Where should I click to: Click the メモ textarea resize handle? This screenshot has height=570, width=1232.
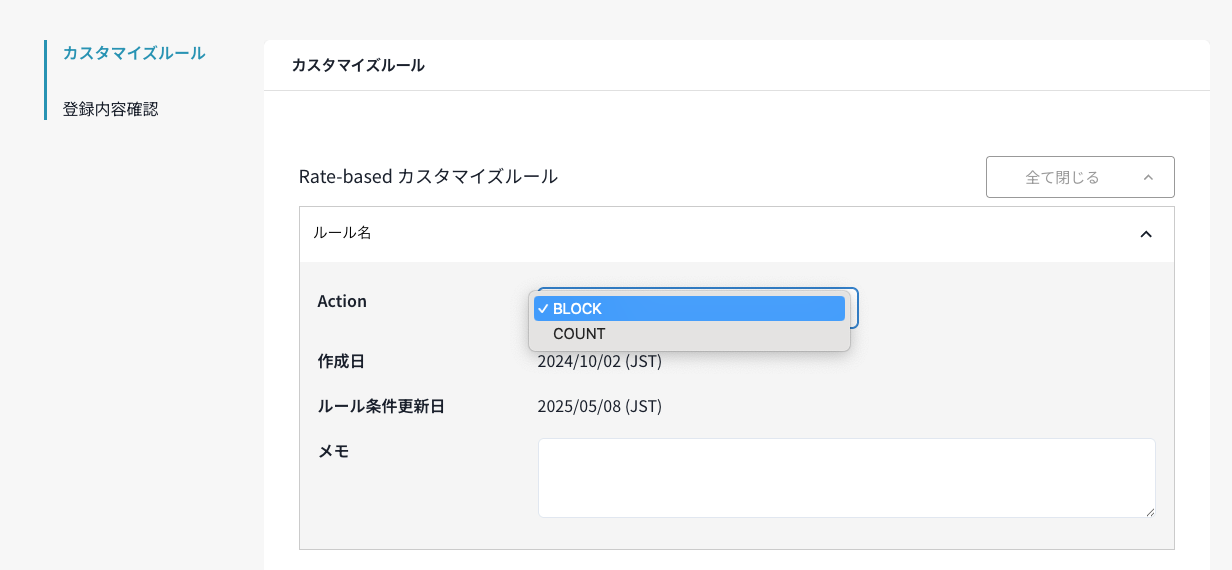tap(1149, 511)
